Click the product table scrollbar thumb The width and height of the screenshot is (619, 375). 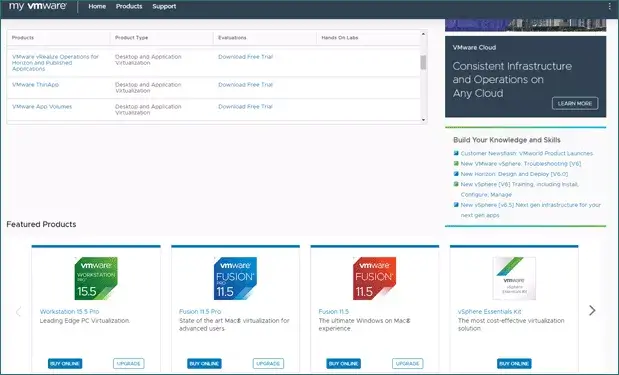click(423, 62)
